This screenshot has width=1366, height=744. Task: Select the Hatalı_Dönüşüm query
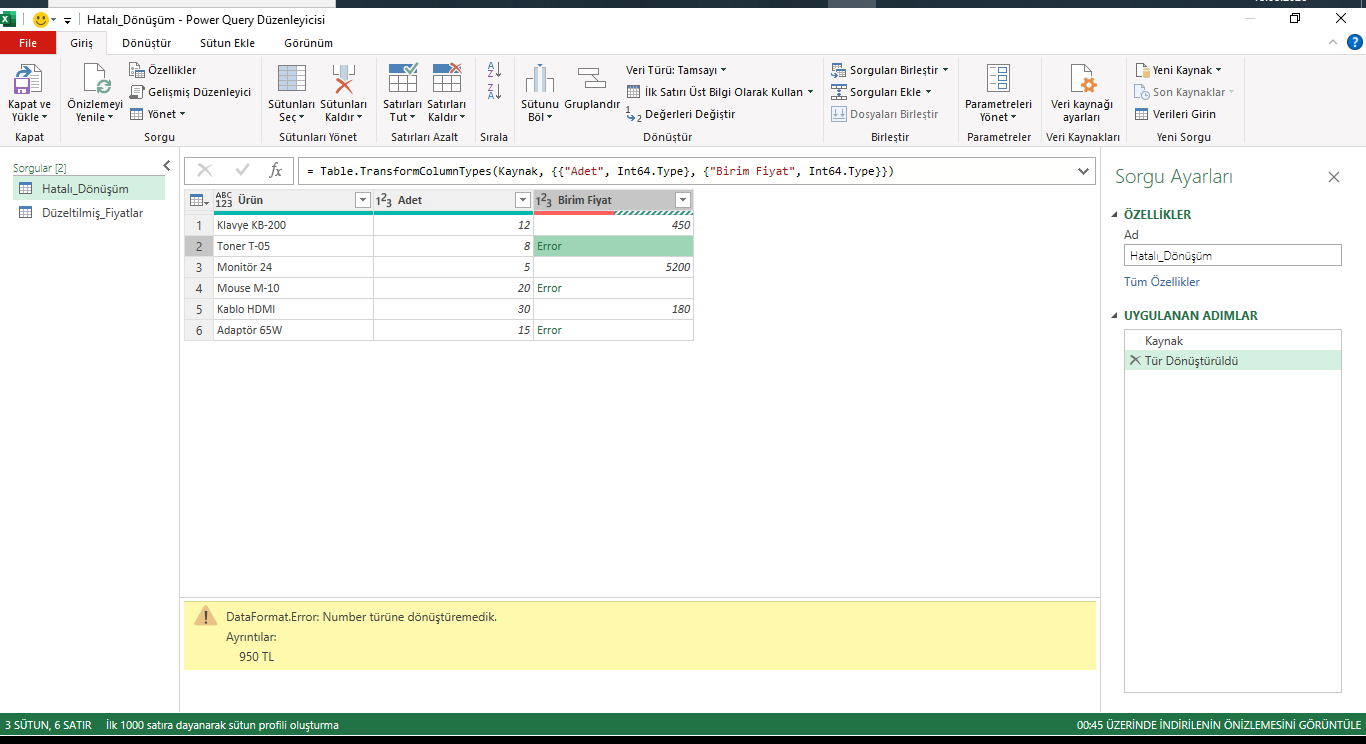(89, 188)
